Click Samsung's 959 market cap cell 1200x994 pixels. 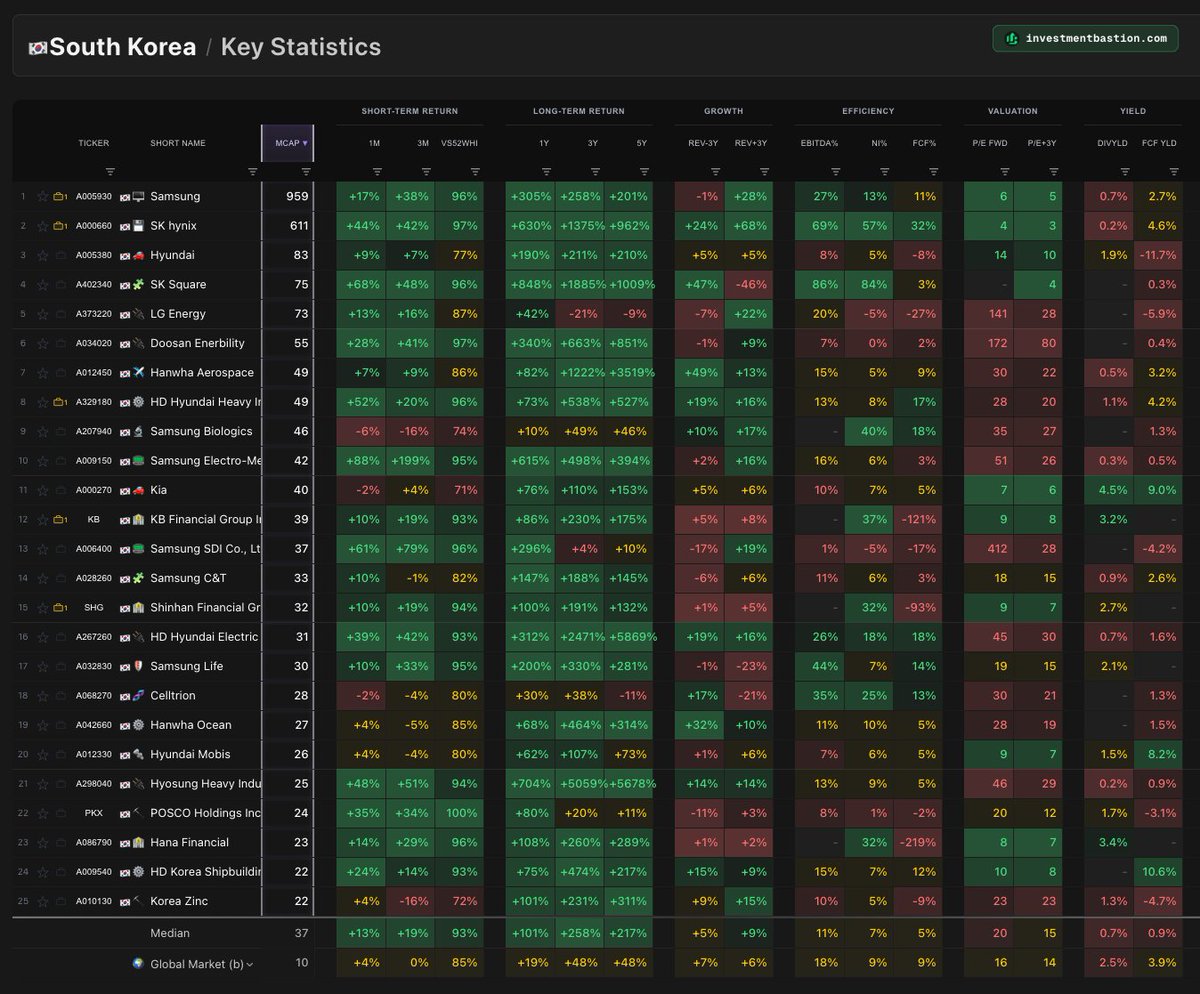click(288, 197)
